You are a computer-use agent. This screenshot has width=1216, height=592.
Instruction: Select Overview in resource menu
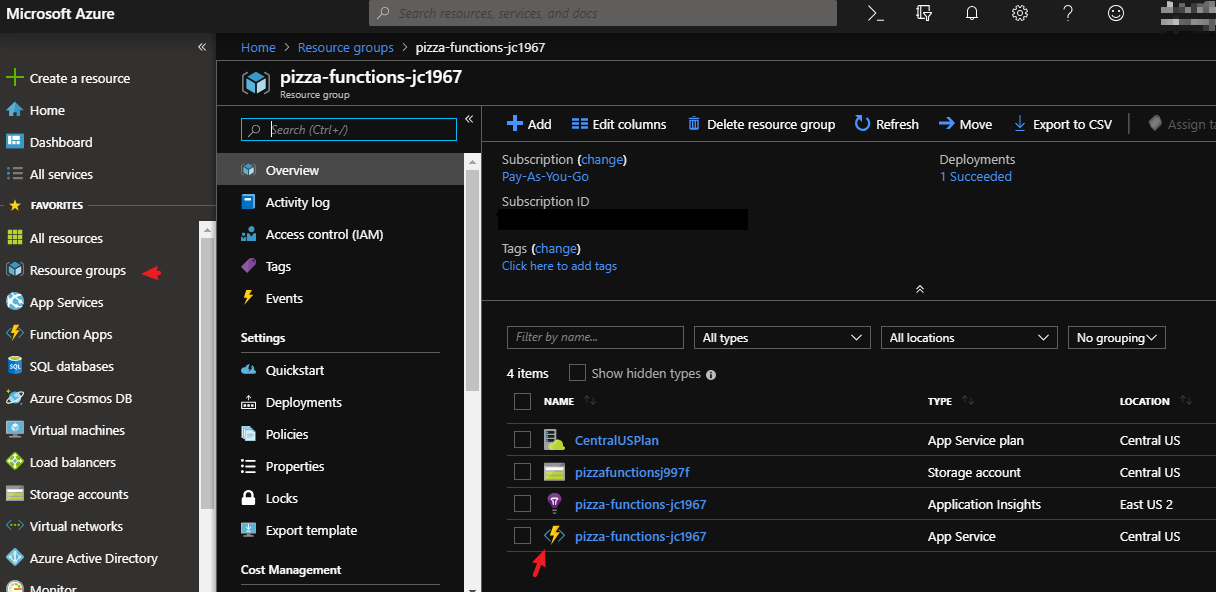tap(341, 170)
